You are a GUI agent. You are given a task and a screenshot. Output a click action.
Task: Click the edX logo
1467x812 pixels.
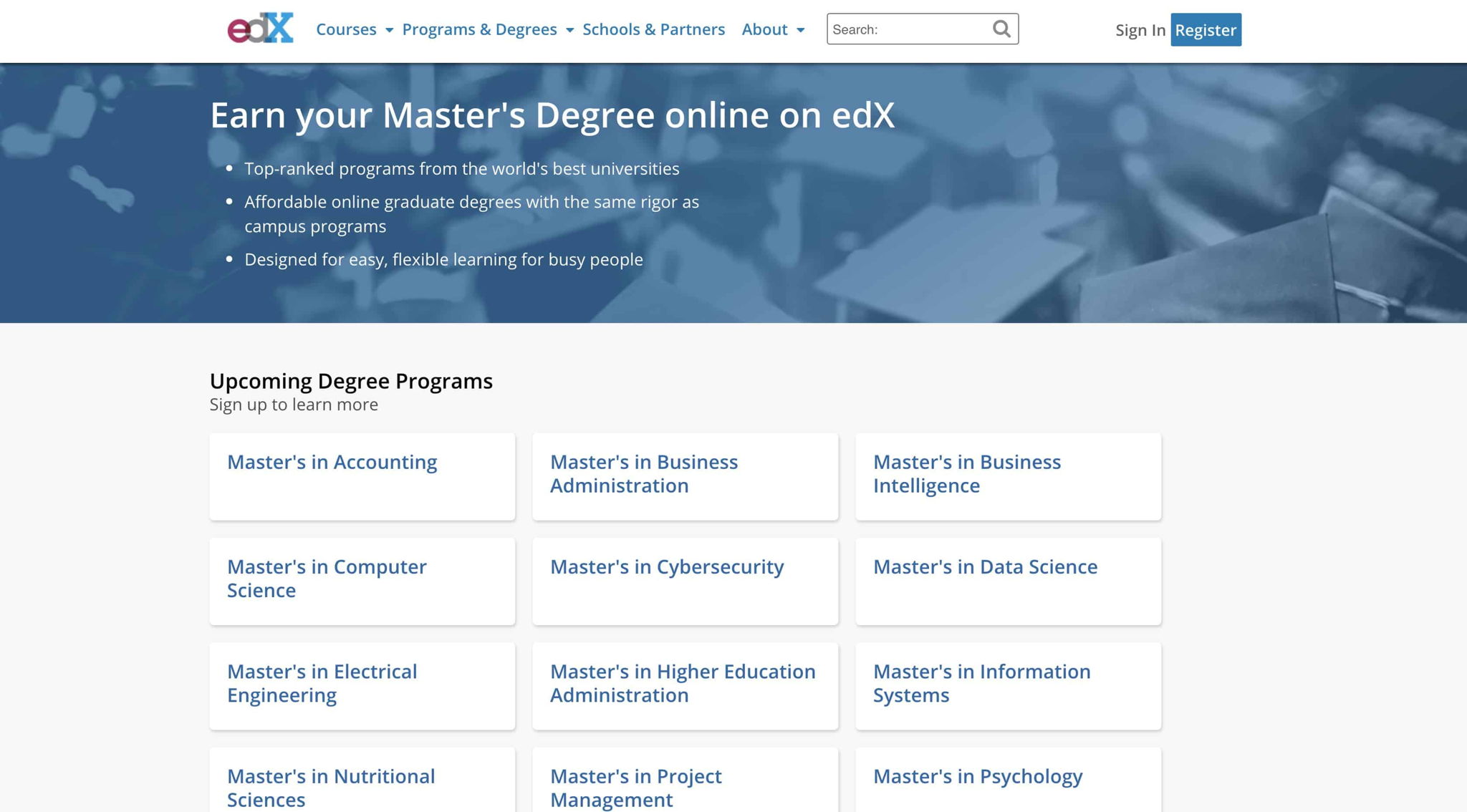pyautogui.click(x=260, y=28)
